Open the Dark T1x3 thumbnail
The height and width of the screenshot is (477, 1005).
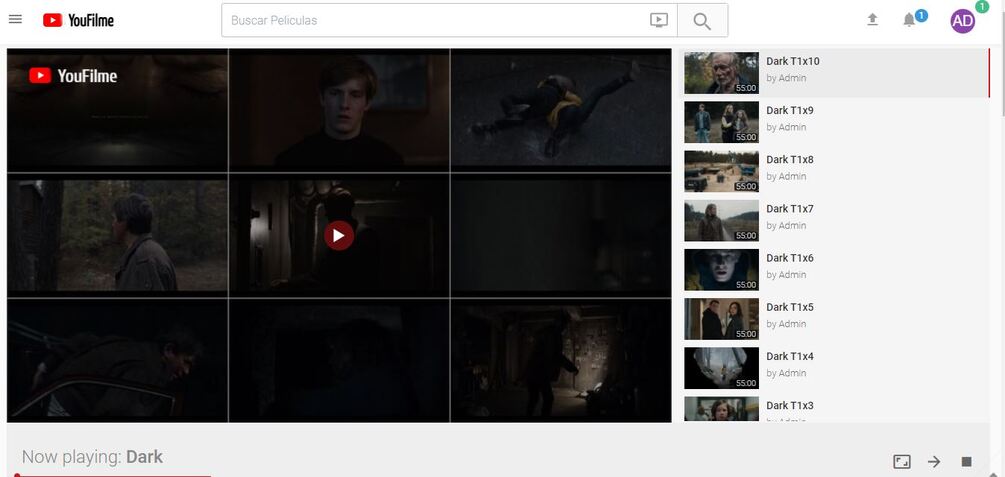click(721, 408)
